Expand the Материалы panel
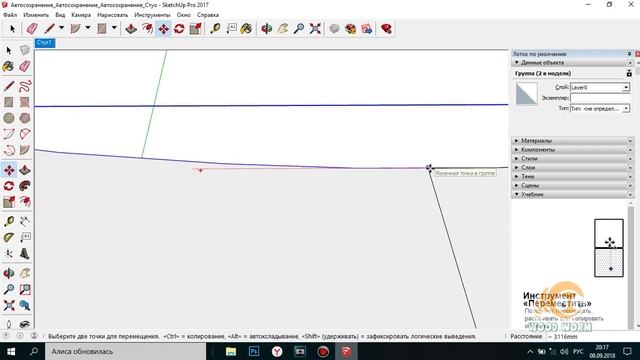This screenshot has width=640, height=360. tap(573, 140)
